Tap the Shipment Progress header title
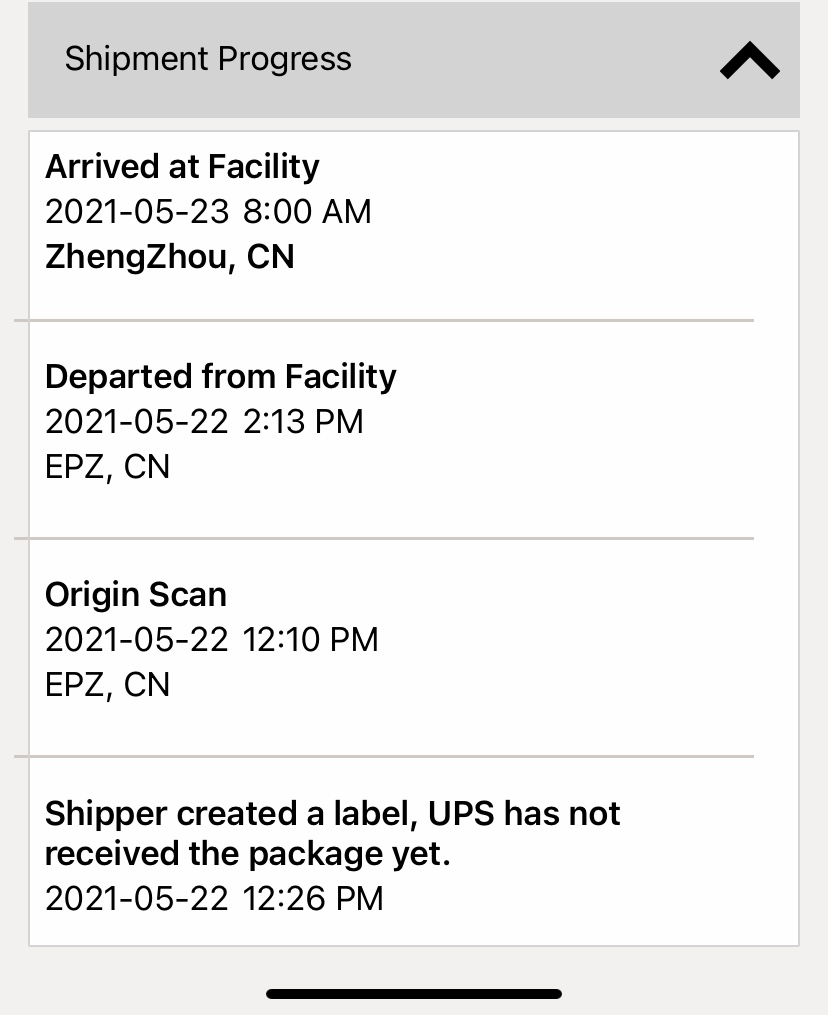Image resolution: width=828 pixels, height=1015 pixels. tap(208, 59)
